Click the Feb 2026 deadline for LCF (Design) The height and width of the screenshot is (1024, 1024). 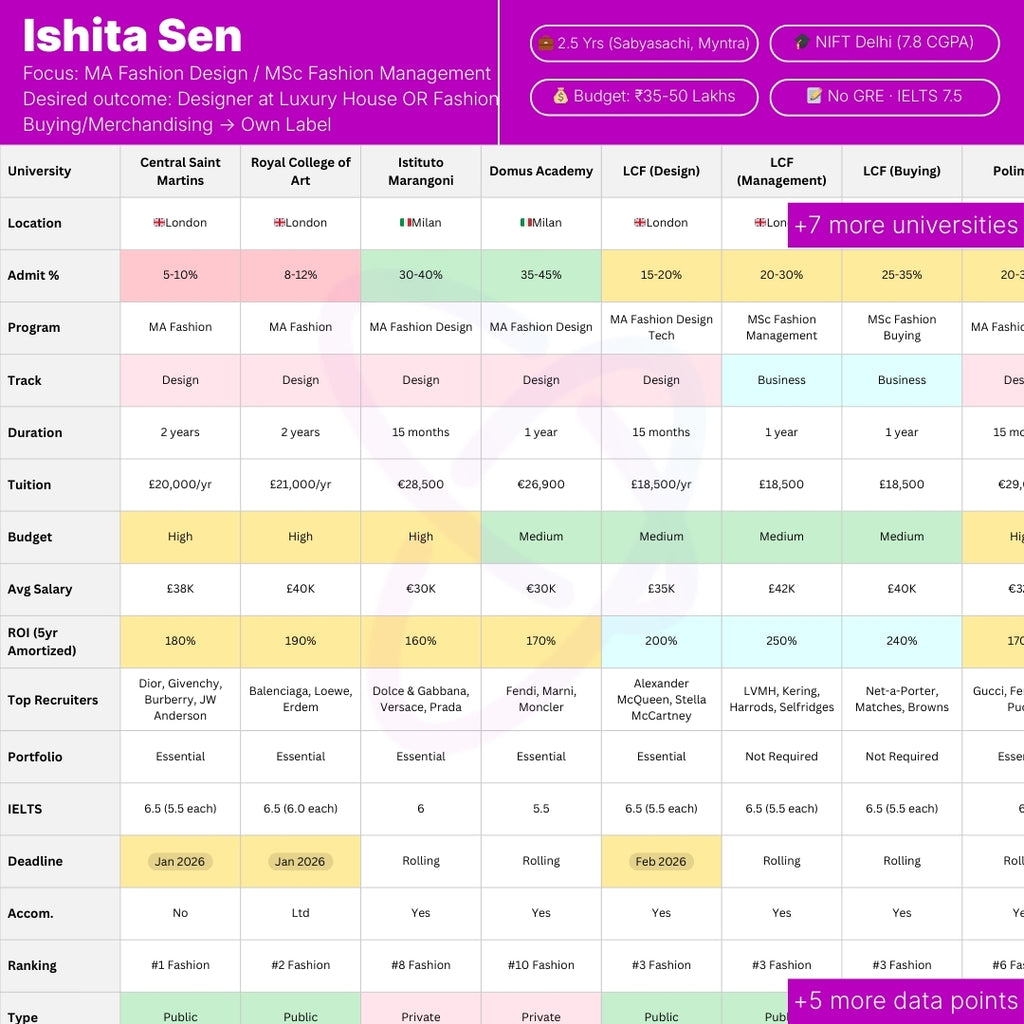click(x=661, y=861)
